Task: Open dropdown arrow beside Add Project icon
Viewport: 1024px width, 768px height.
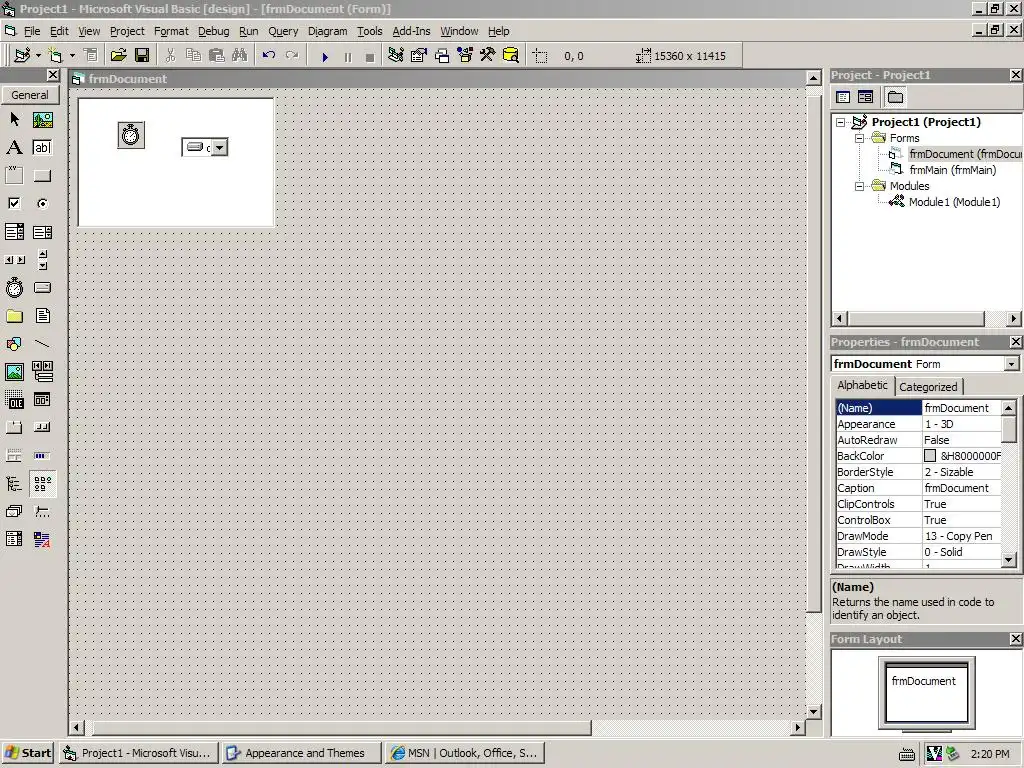Action: coord(38,56)
